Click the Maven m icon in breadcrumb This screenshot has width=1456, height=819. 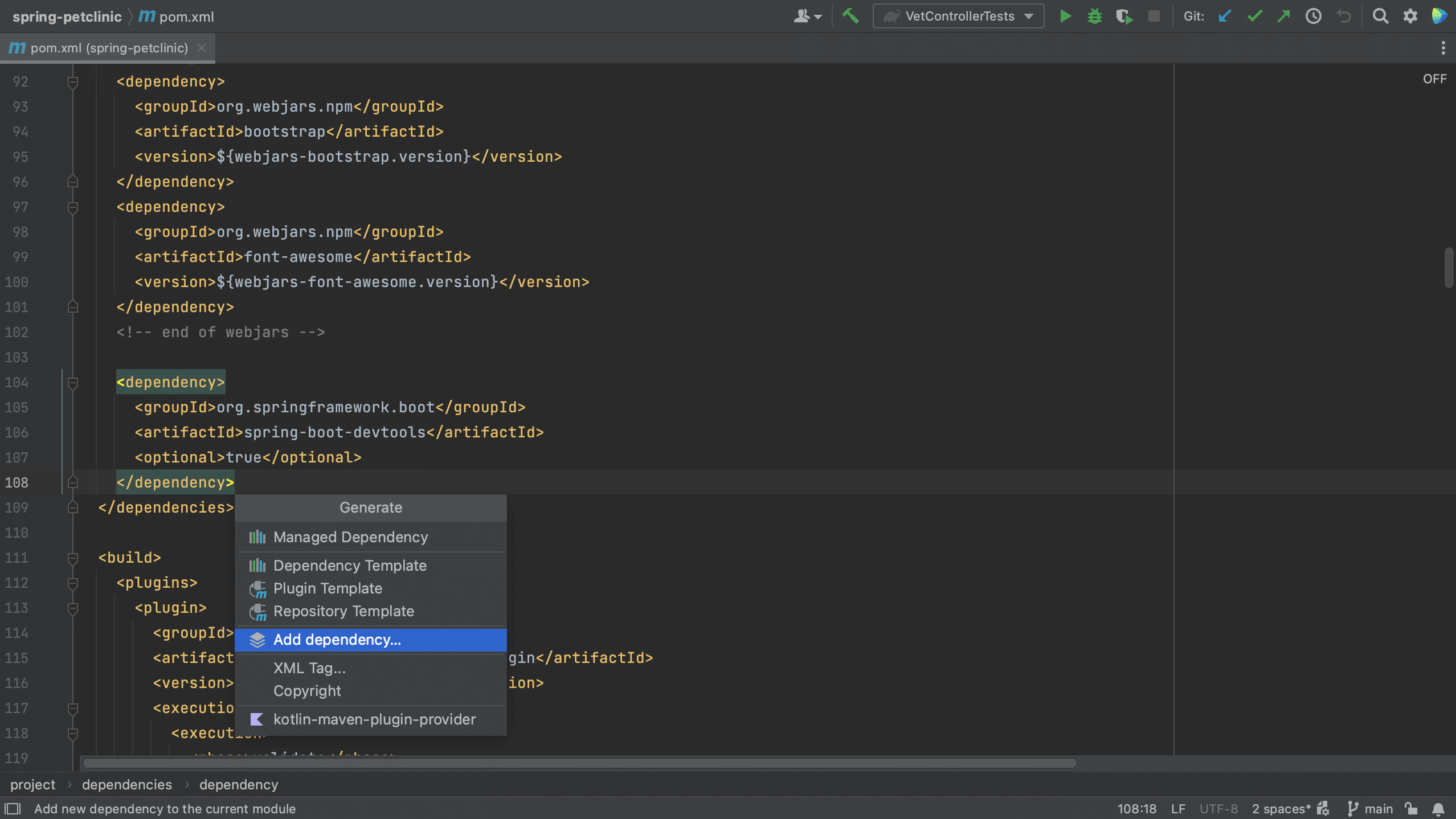pos(147,16)
